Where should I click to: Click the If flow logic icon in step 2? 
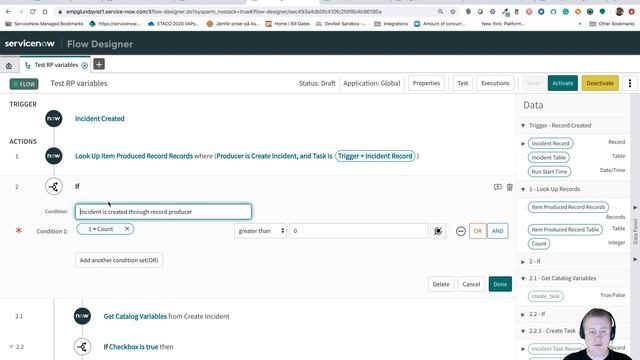54,187
